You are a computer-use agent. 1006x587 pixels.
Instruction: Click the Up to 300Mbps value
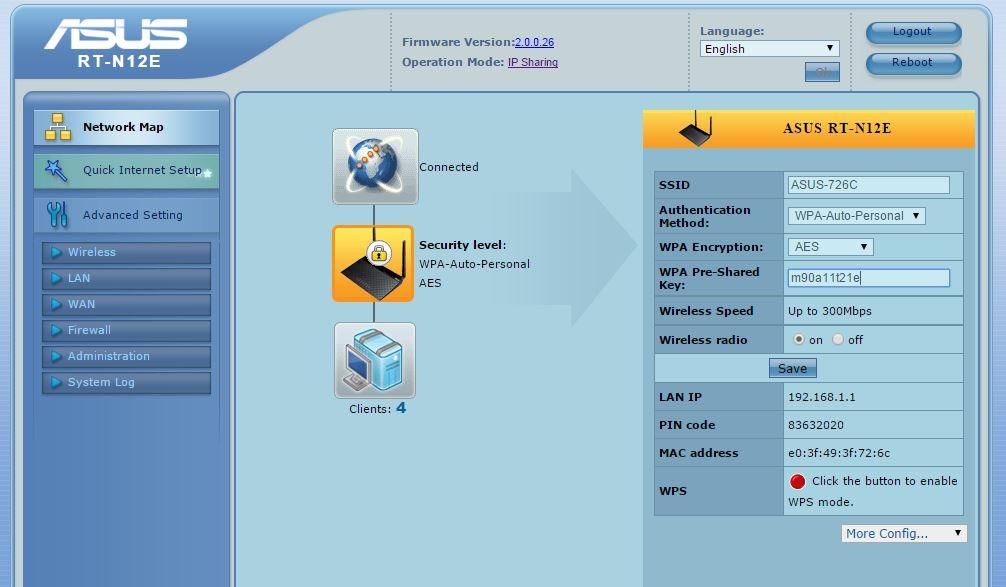click(830, 311)
